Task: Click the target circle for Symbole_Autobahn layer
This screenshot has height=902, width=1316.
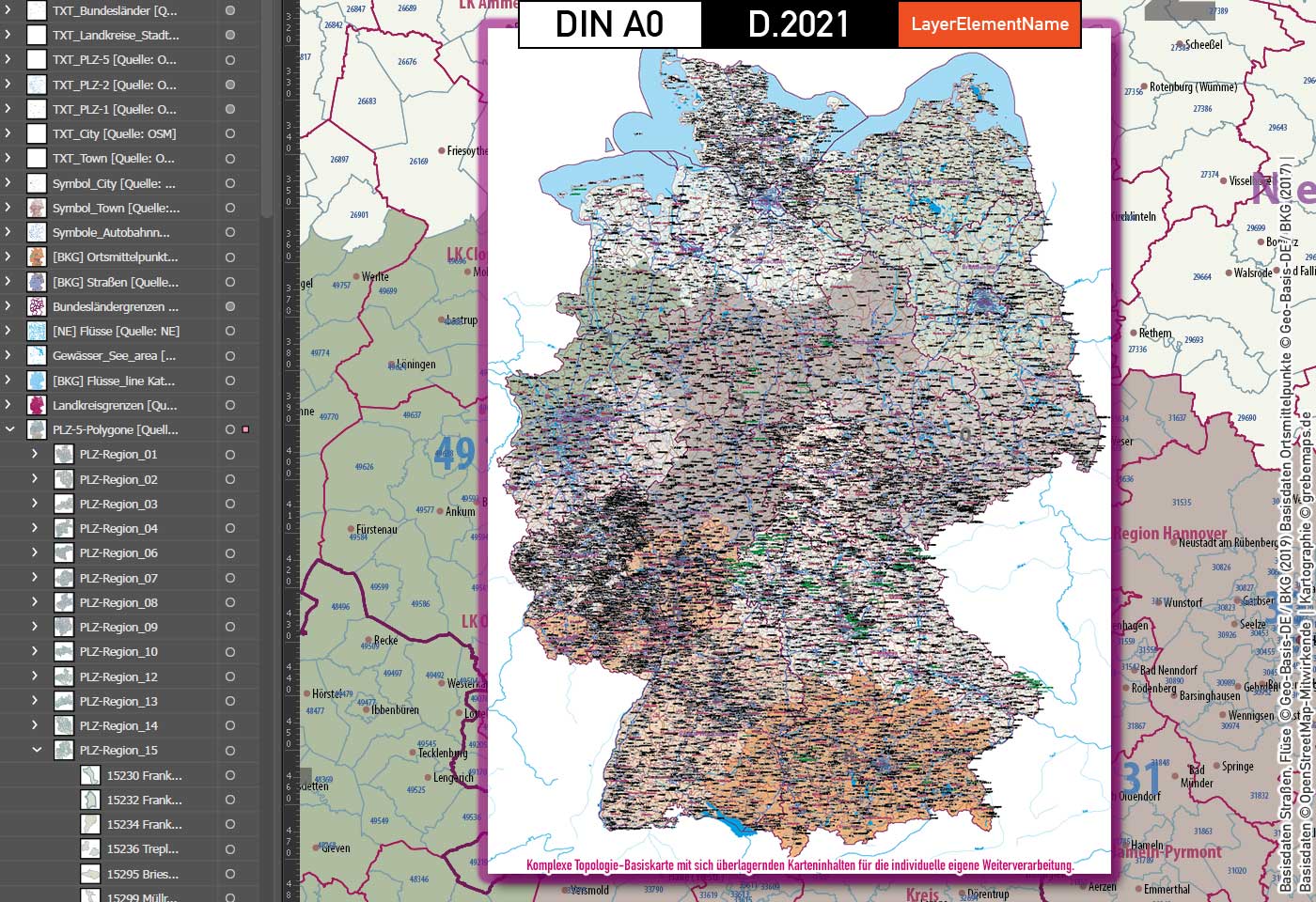Action: (230, 232)
